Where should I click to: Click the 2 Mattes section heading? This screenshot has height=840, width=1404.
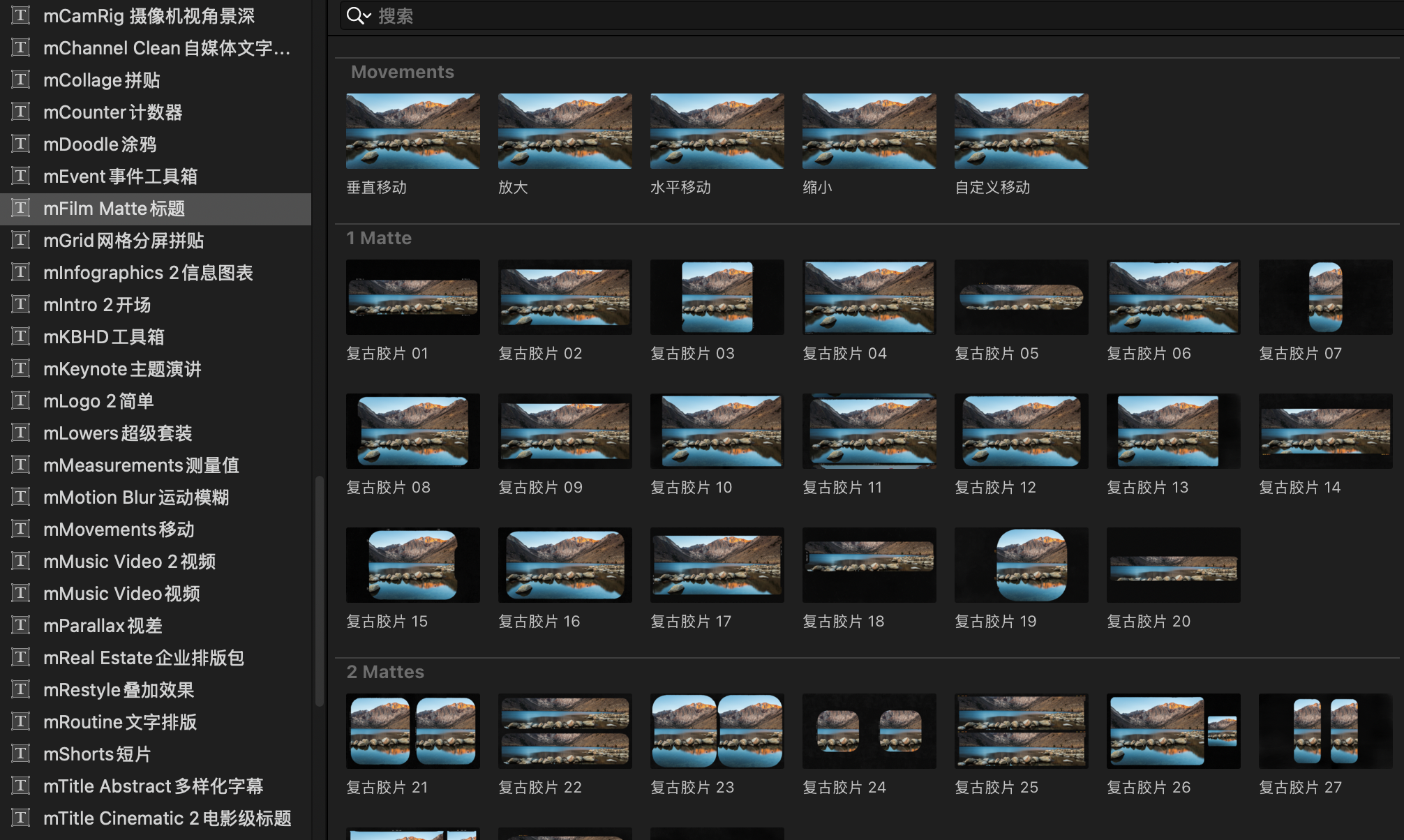pyautogui.click(x=385, y=672)
